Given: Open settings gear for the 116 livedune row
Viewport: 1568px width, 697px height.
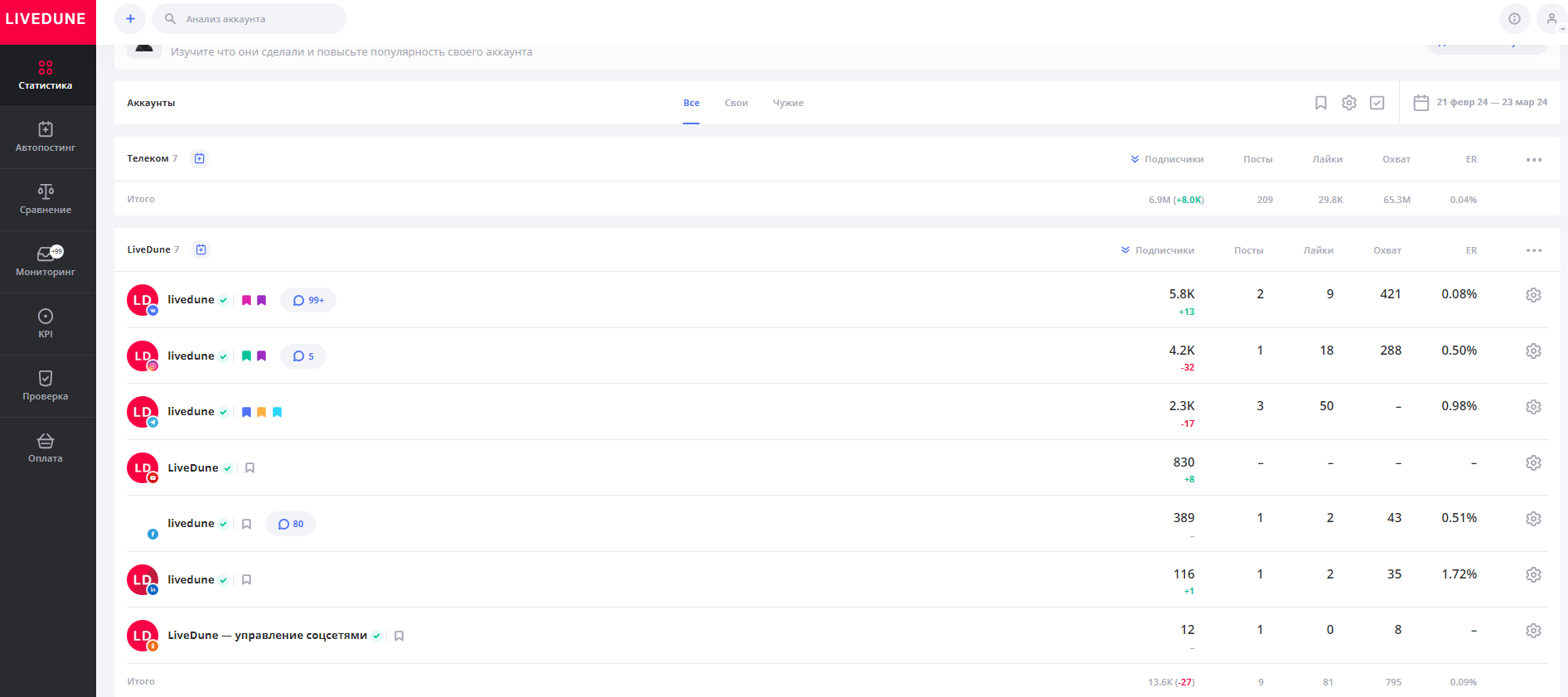Looking at the screenshot, I should pos(1533,574).
